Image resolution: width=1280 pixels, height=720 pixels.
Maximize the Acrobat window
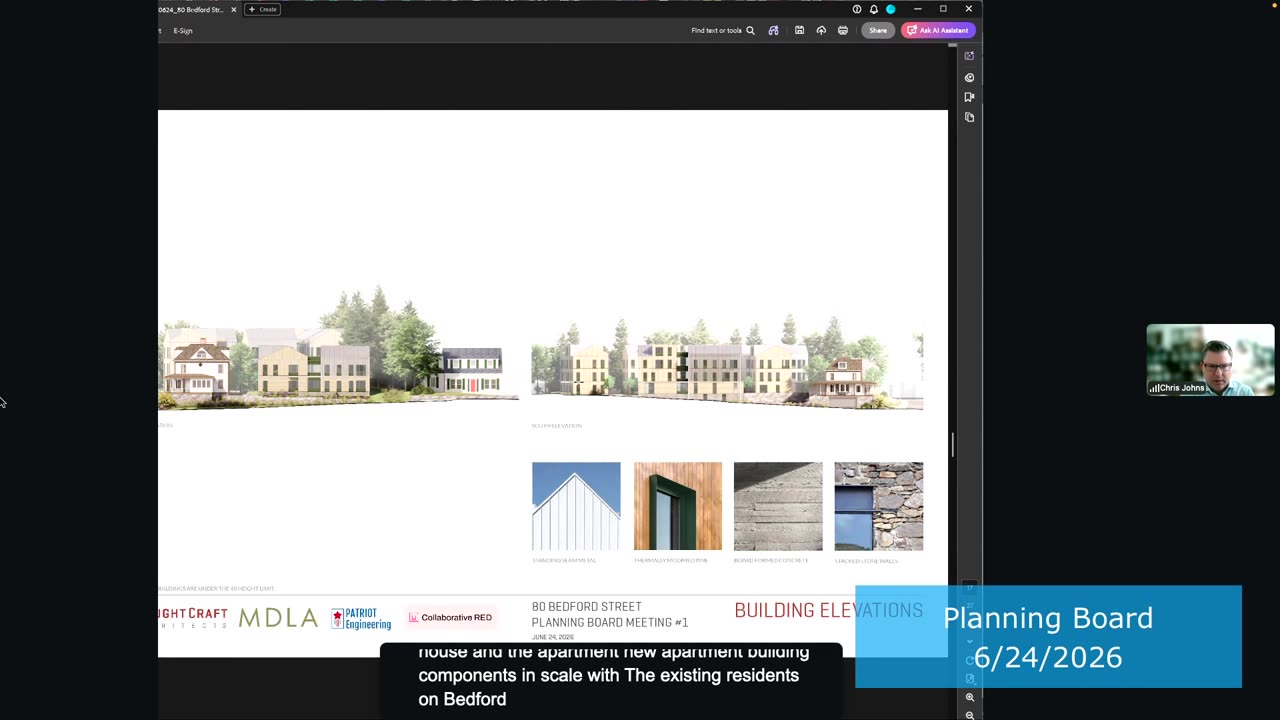click(943, 9)
